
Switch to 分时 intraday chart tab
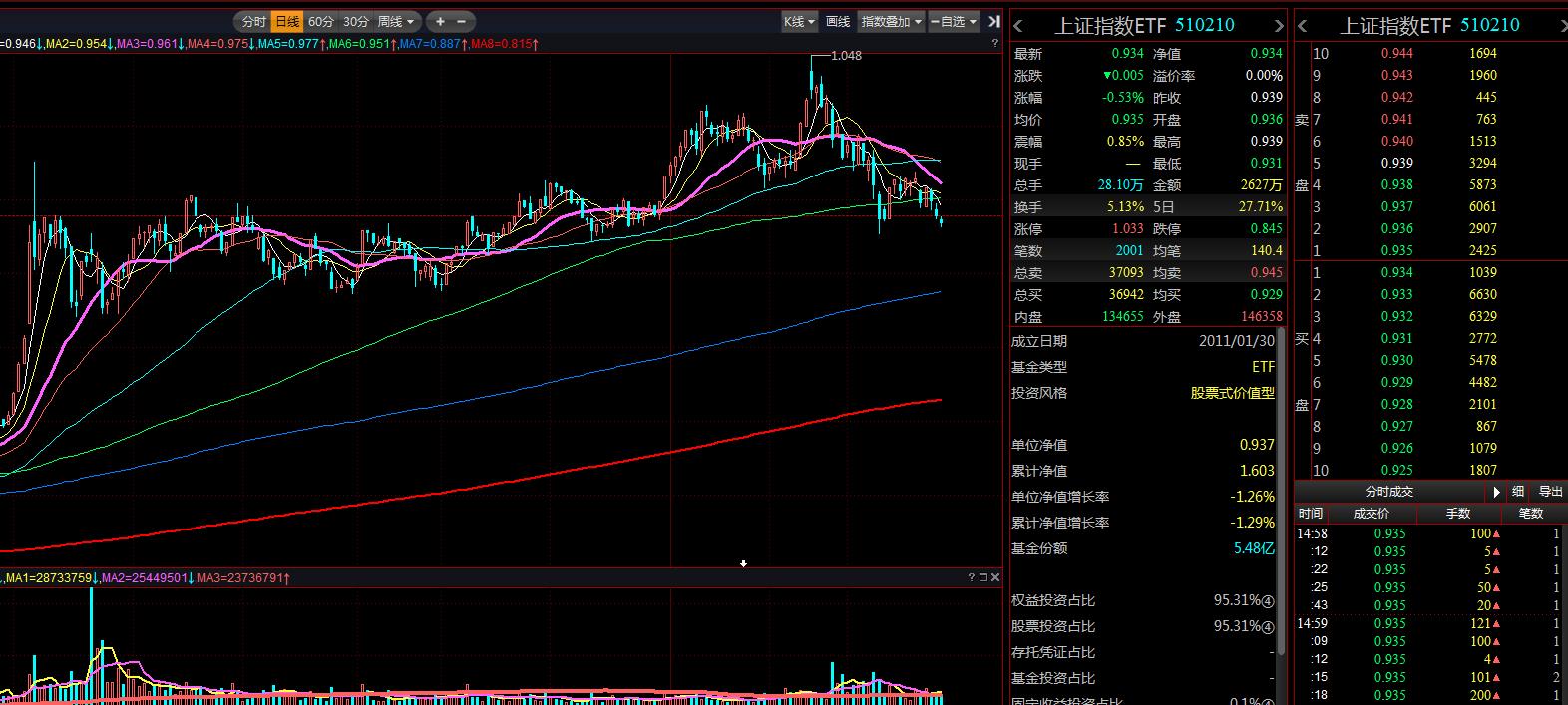pos(254,21)
